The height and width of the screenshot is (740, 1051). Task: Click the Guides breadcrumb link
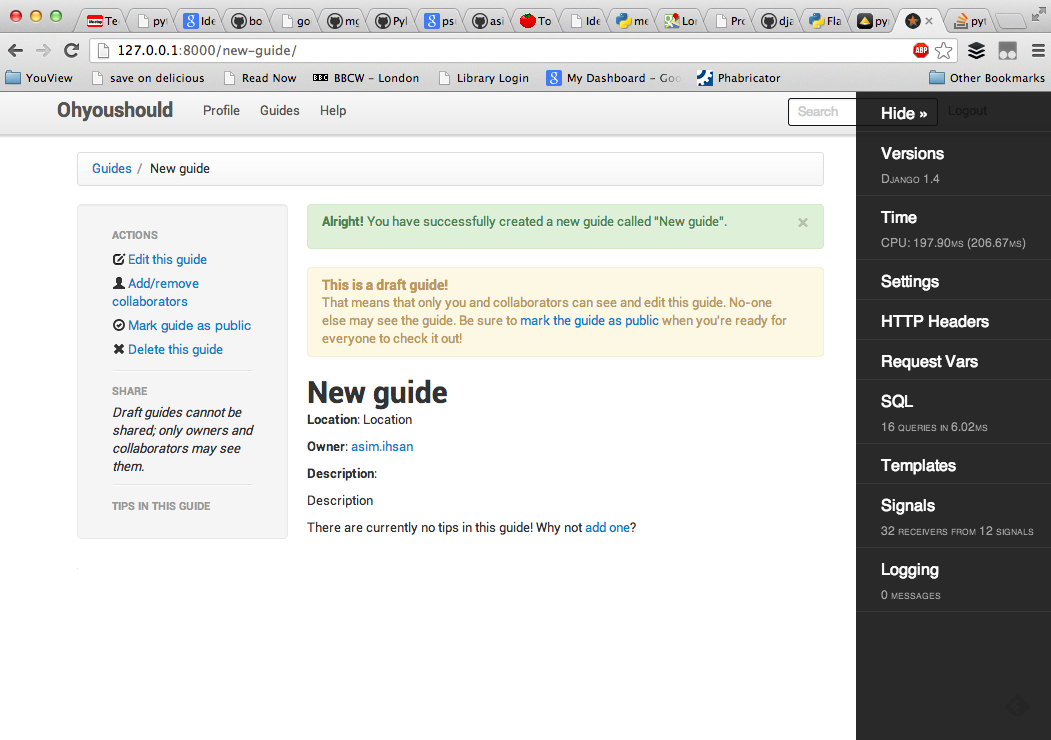tap(111, 168)
